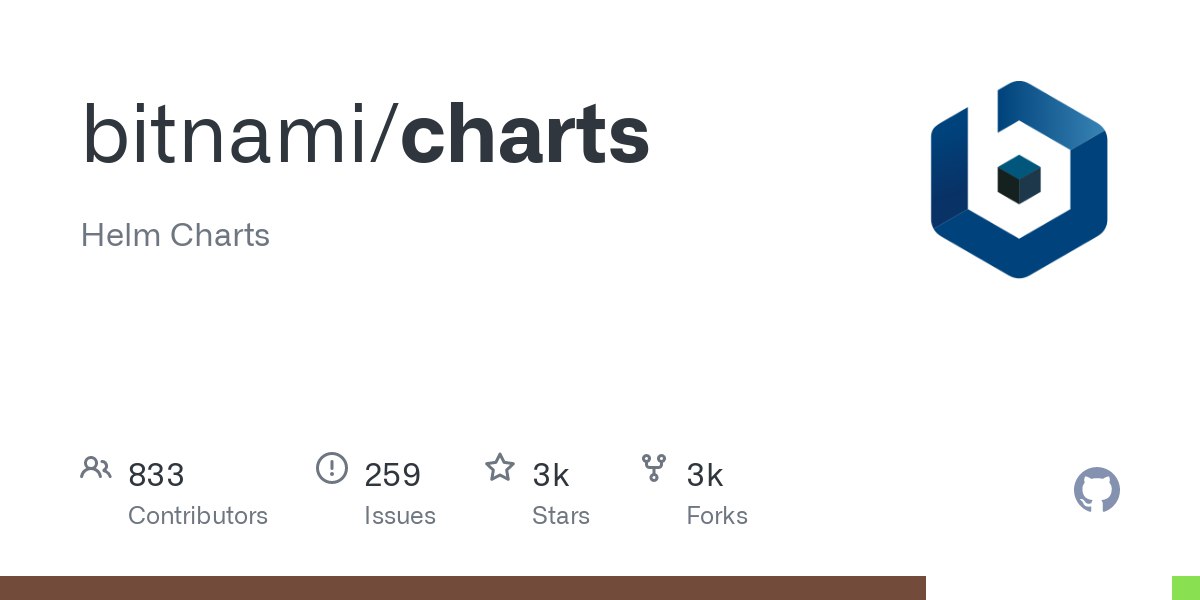Click the brown language bar segment

(463, 588)
